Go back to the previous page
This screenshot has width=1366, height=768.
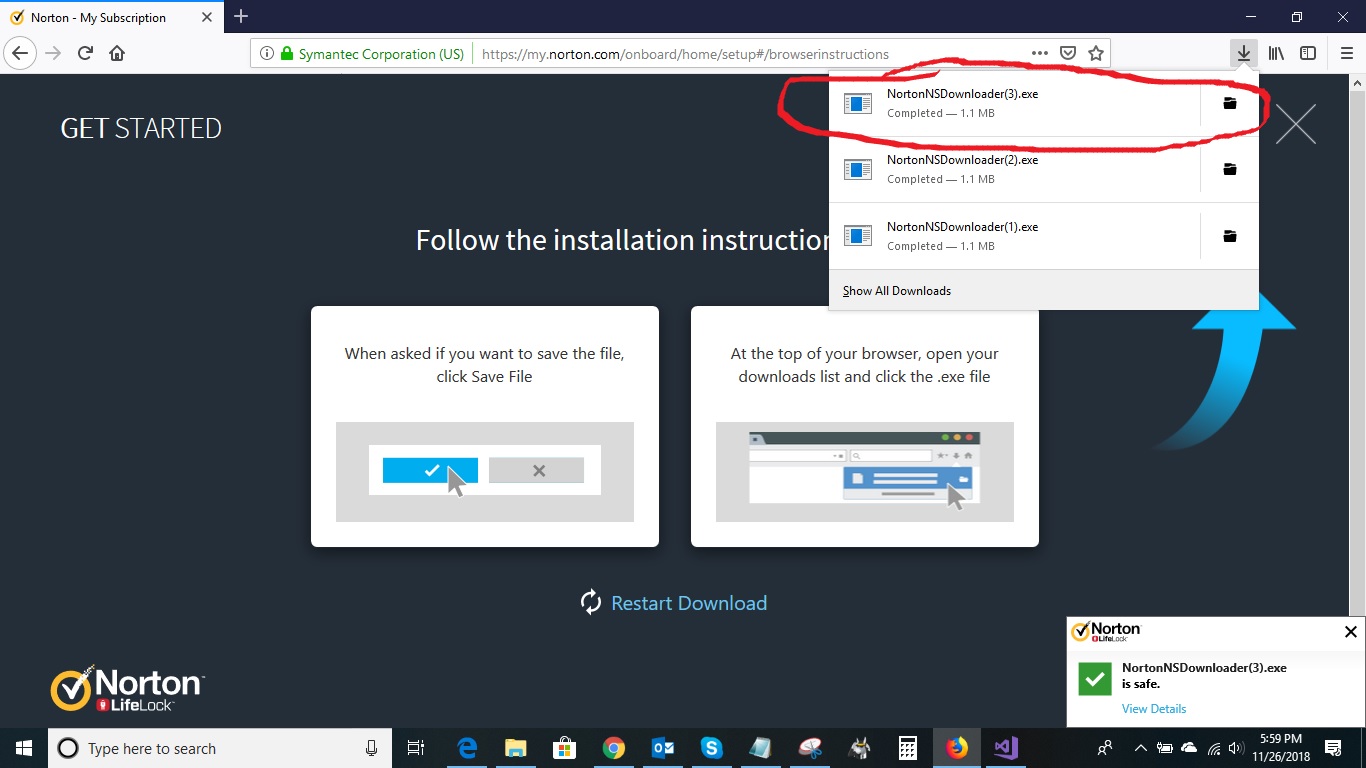tap(20, 53)
